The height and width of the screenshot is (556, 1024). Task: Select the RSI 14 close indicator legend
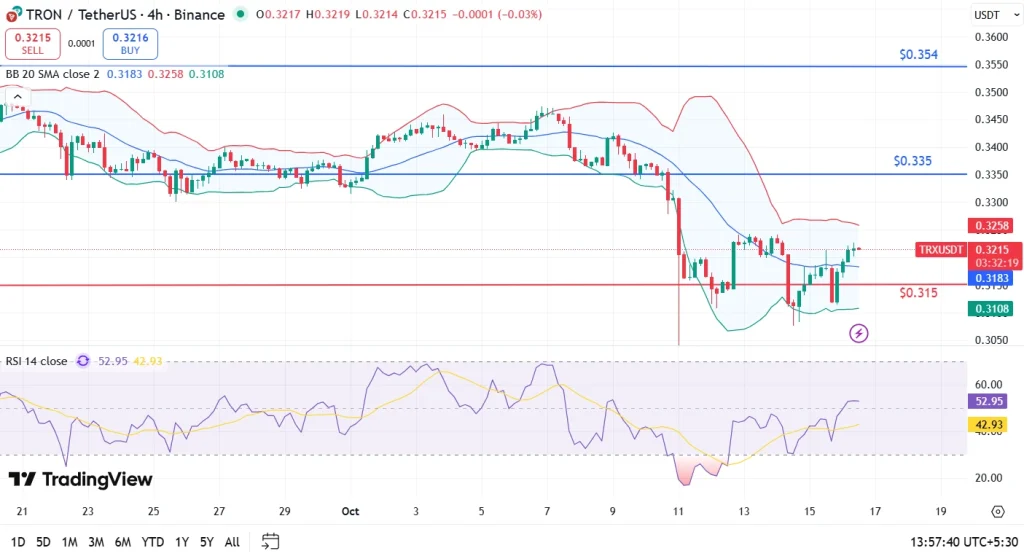(x=36, y=361)
